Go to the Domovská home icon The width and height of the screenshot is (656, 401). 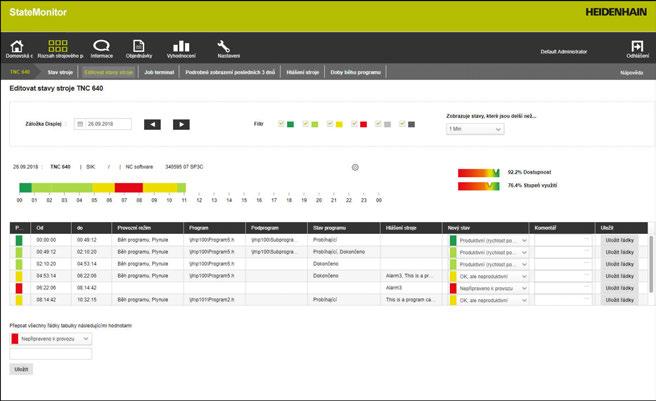click(x=17, y=46)
